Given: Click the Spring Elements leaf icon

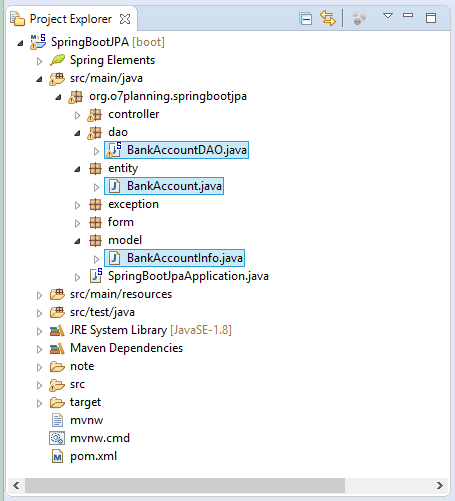Looking at the screenshot, I should coord(57,60).
